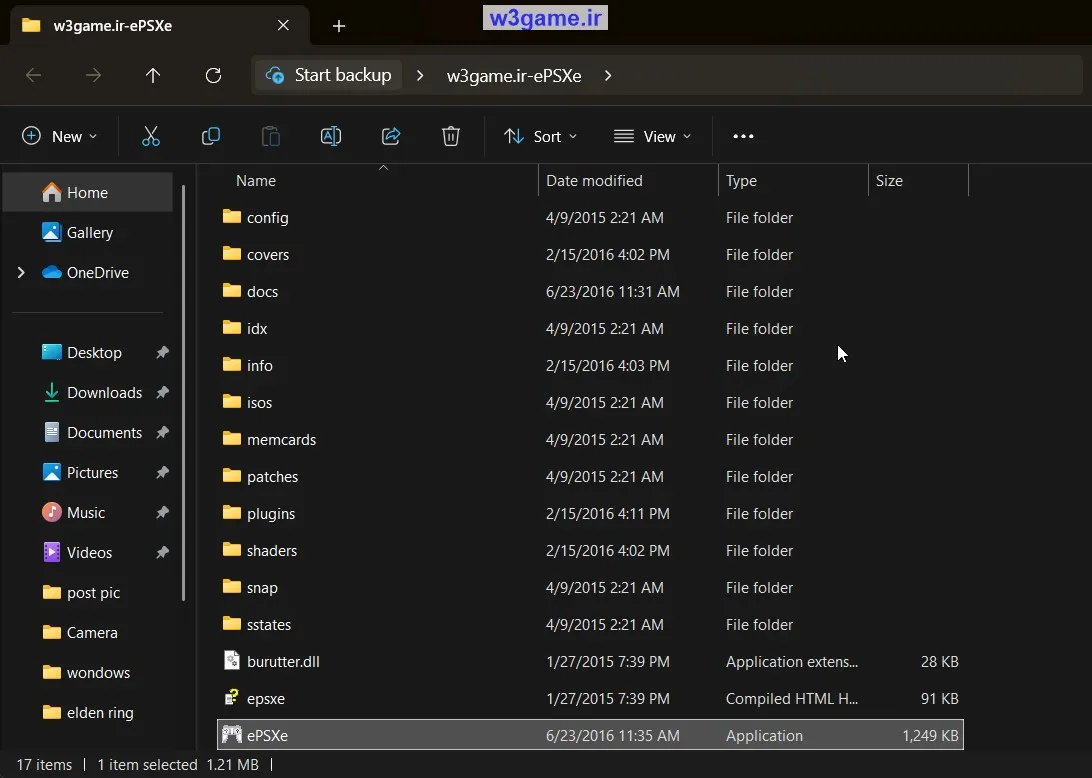Viewport: 1092px width, 778px height.
Task: Open the elden ring folder in sidebar
Action: [88, 713]
